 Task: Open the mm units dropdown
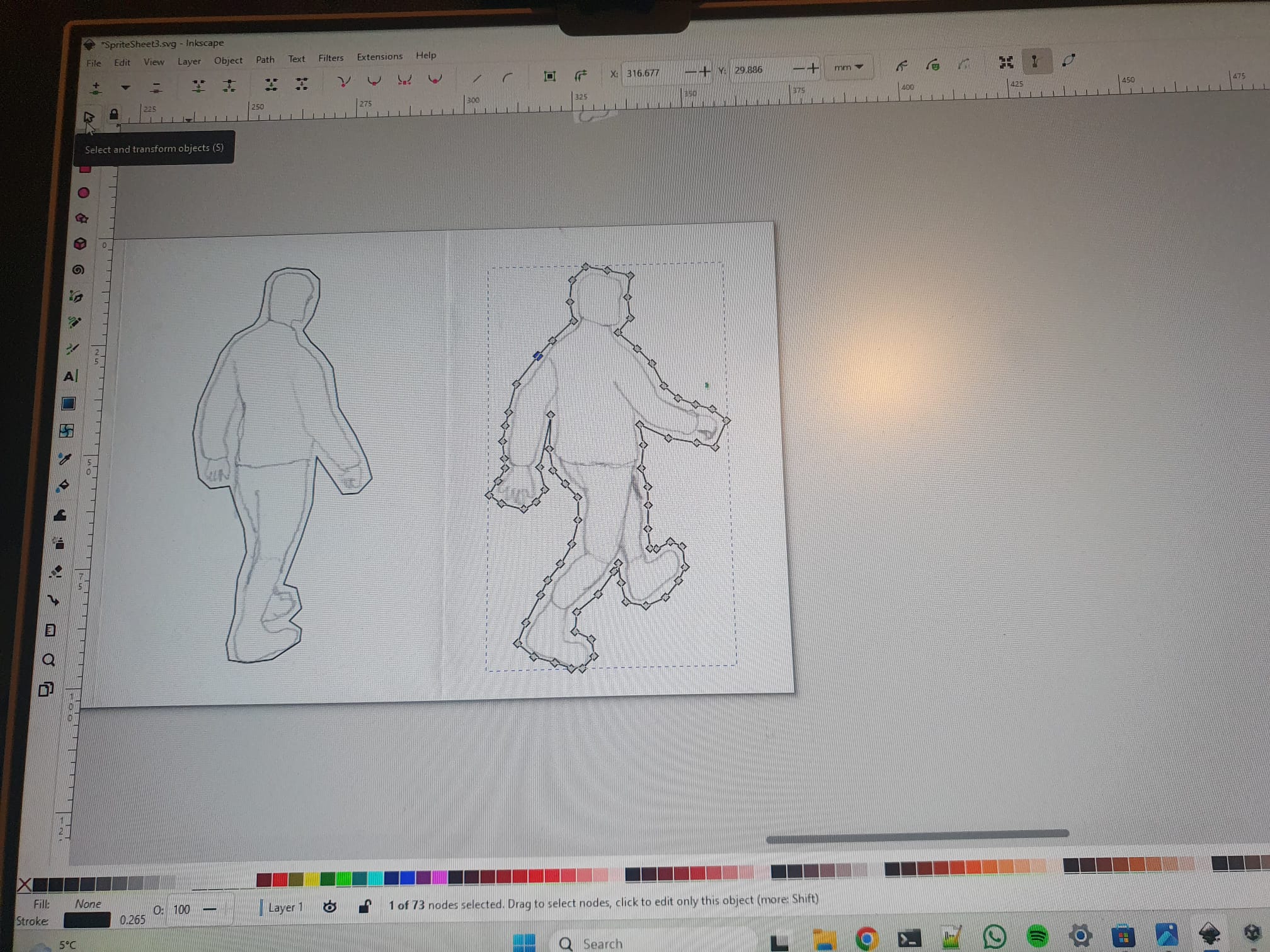tap(849, 67)
